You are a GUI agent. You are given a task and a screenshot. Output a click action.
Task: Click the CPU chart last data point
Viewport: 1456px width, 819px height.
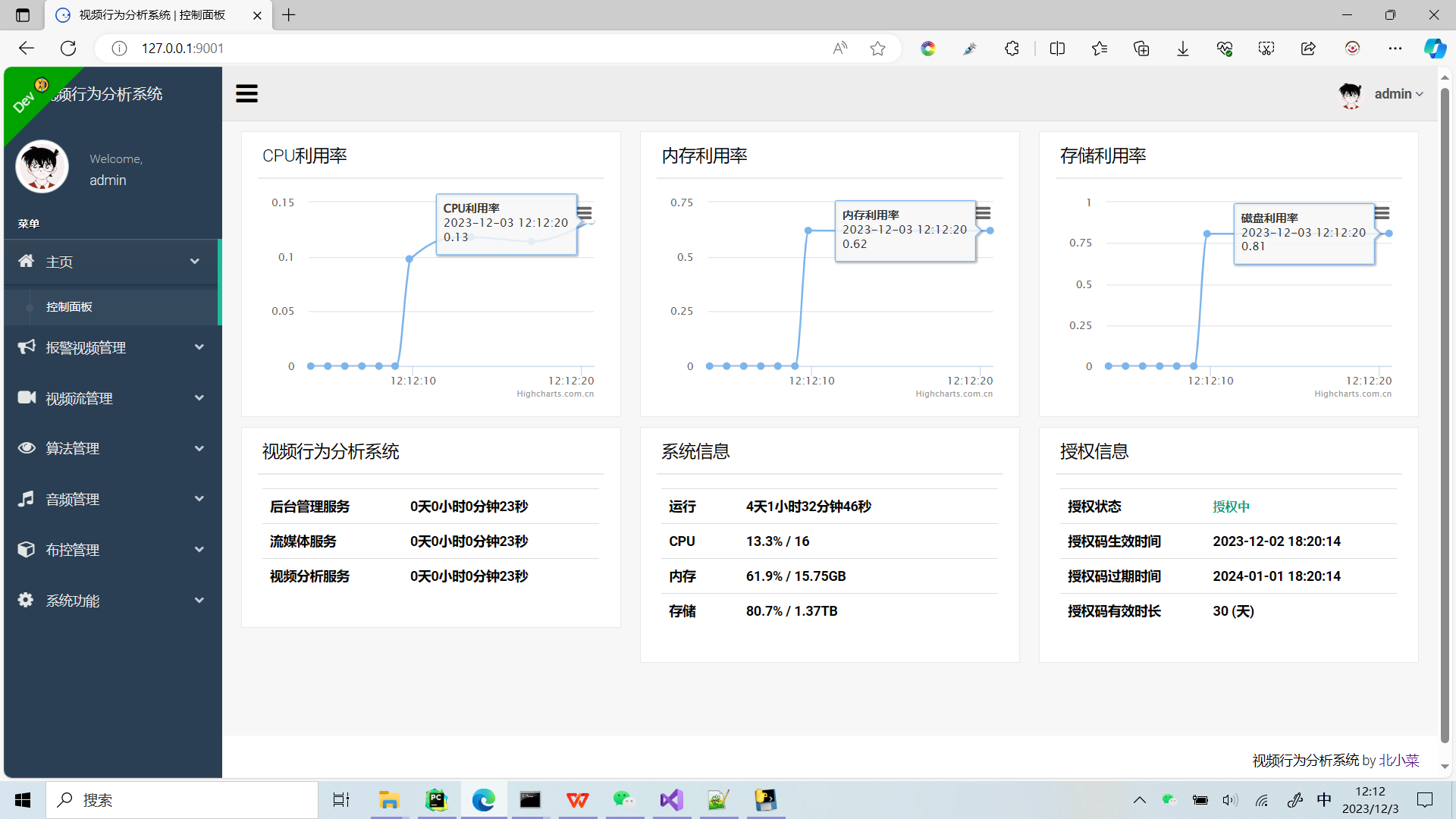tap(591, 221)
